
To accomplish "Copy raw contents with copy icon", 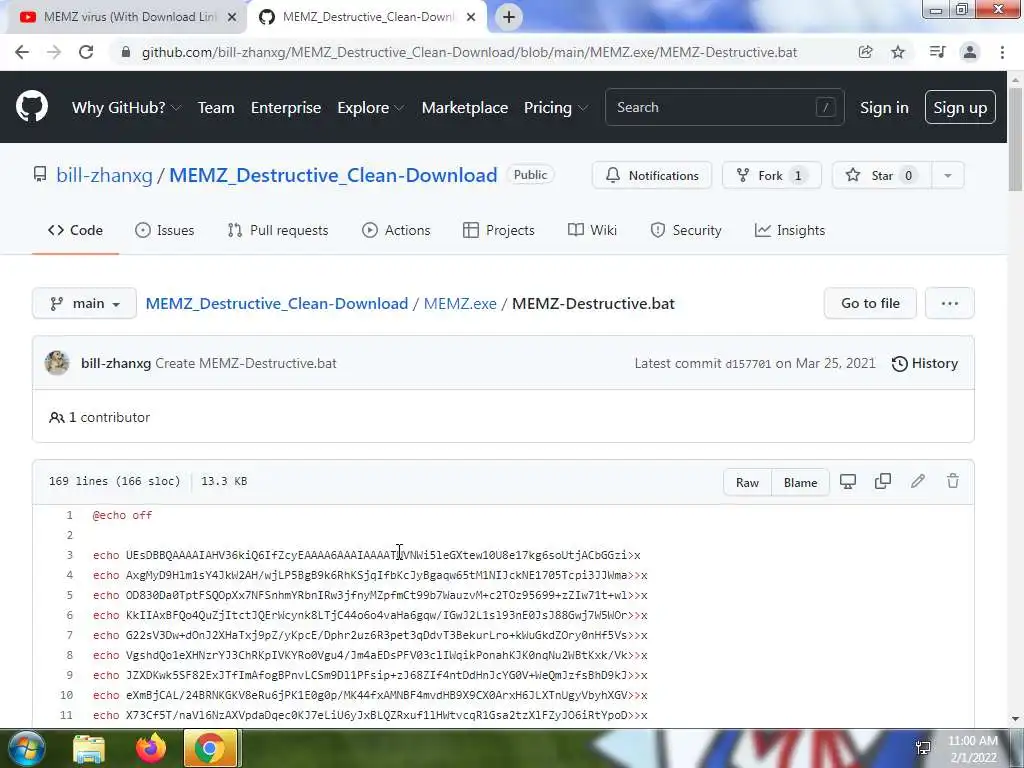I will 883,481.
